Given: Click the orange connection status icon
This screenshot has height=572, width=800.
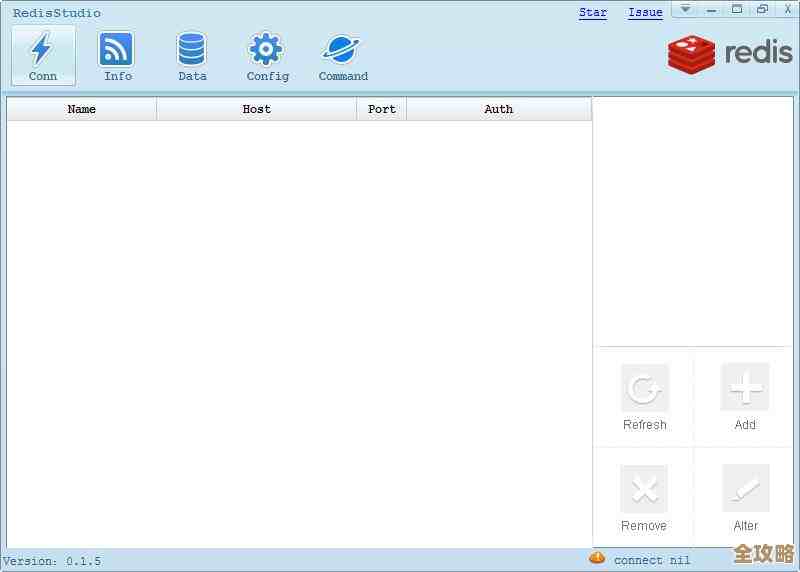Looking at the screenshot, I should (x=597, y=558).
